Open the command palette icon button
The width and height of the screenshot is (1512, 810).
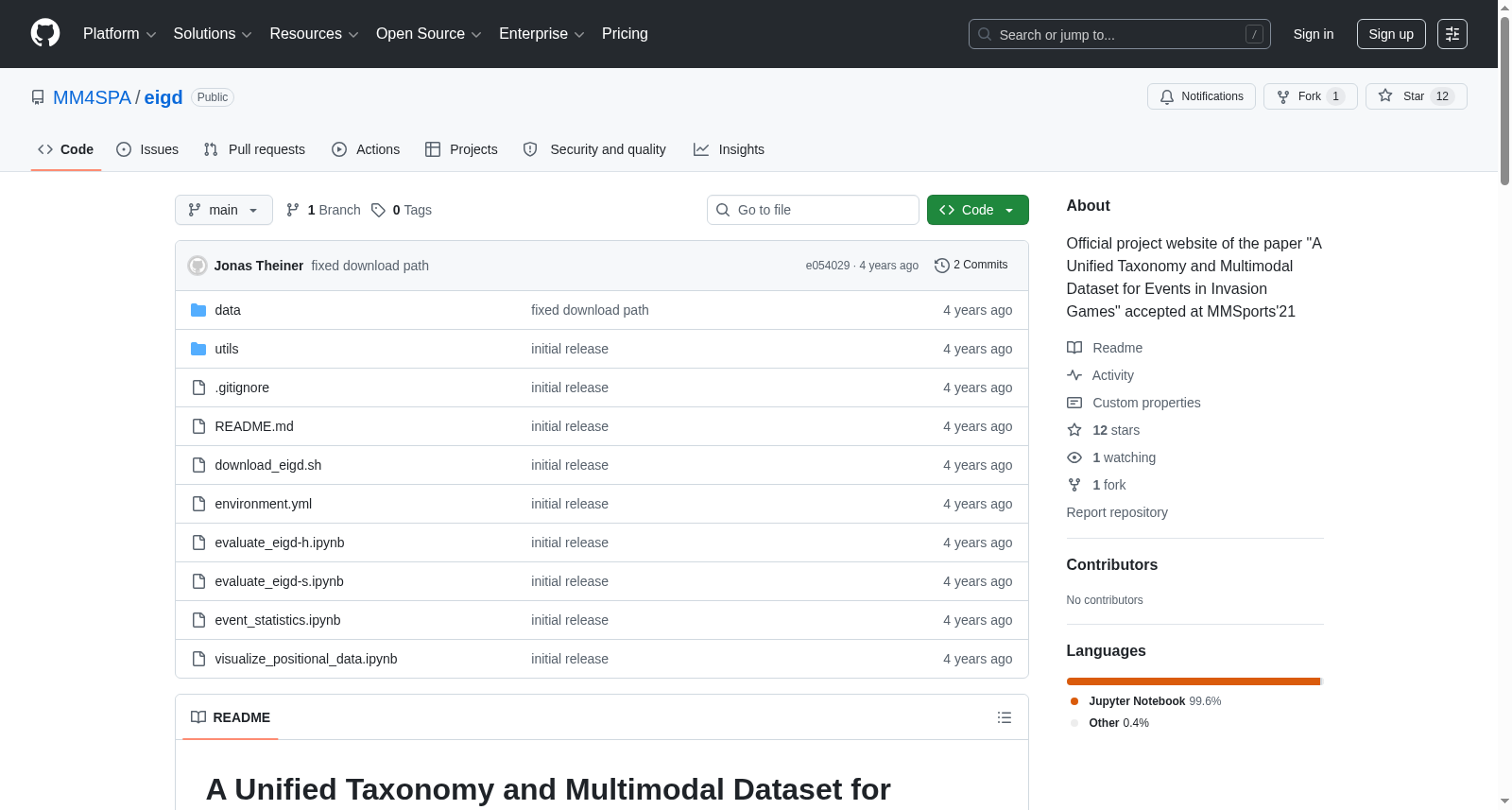tap(1452, 34)
